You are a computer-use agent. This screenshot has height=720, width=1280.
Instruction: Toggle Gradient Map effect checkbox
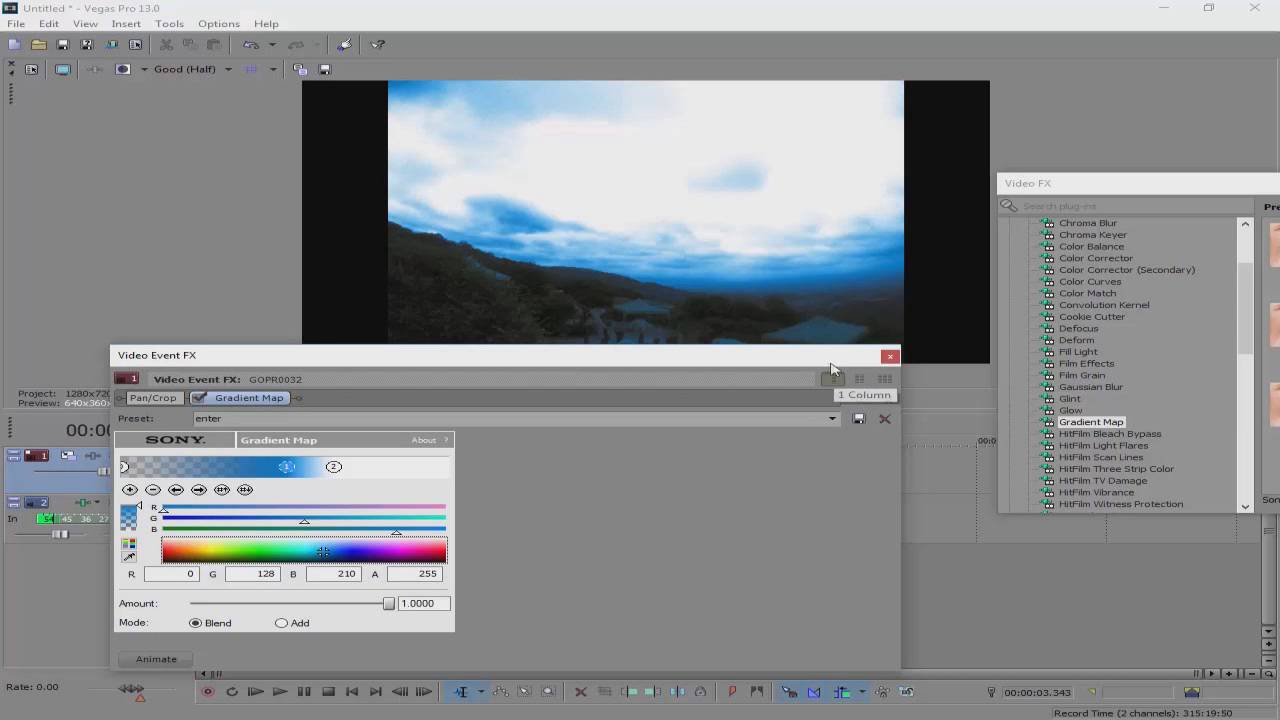point(200,398)
